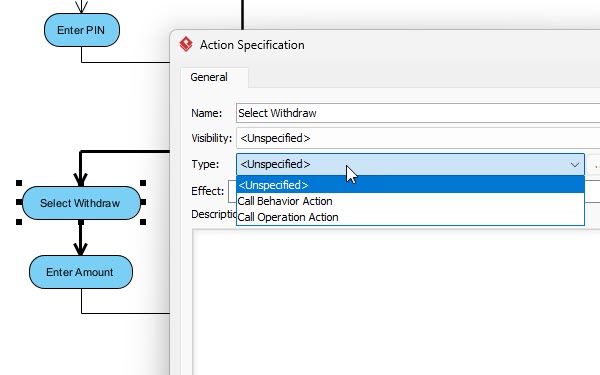Open the Type combo box arrow
The image size is (600, 375).
pos(574,165)
